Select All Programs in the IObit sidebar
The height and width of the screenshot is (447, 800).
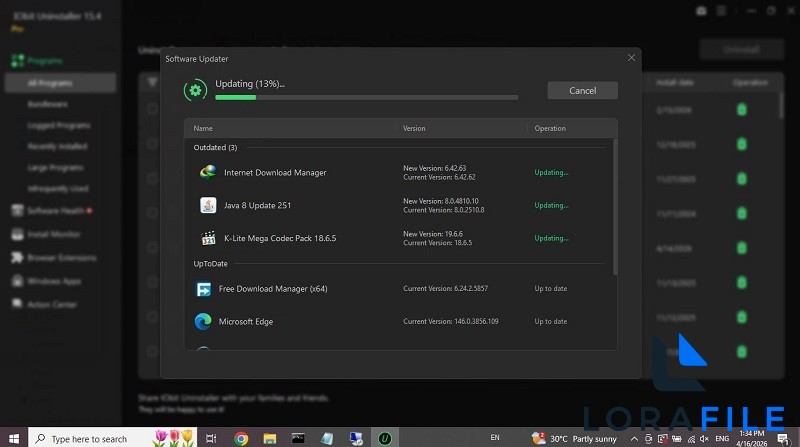point(60,83)
